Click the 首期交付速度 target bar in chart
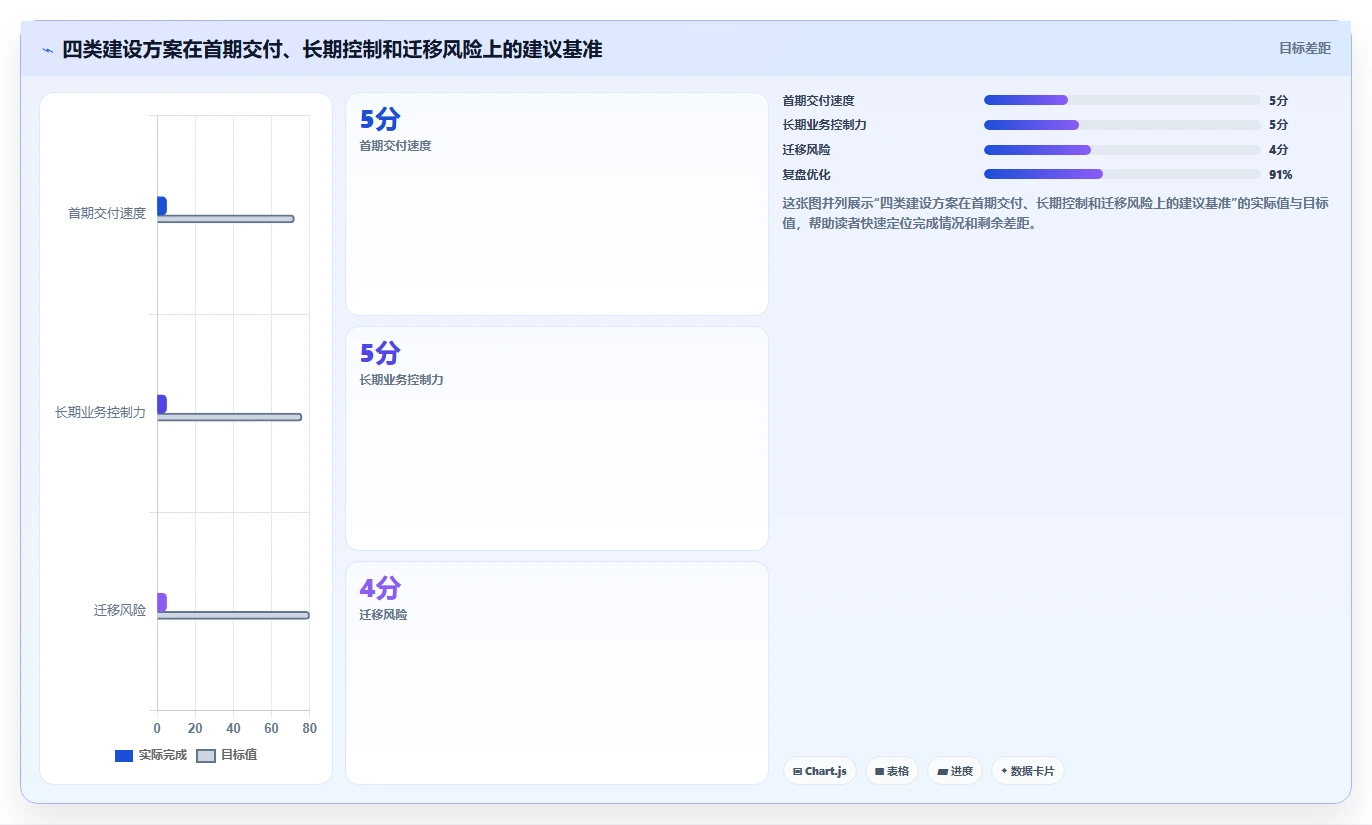1372x825 pixels. (225, 219)
